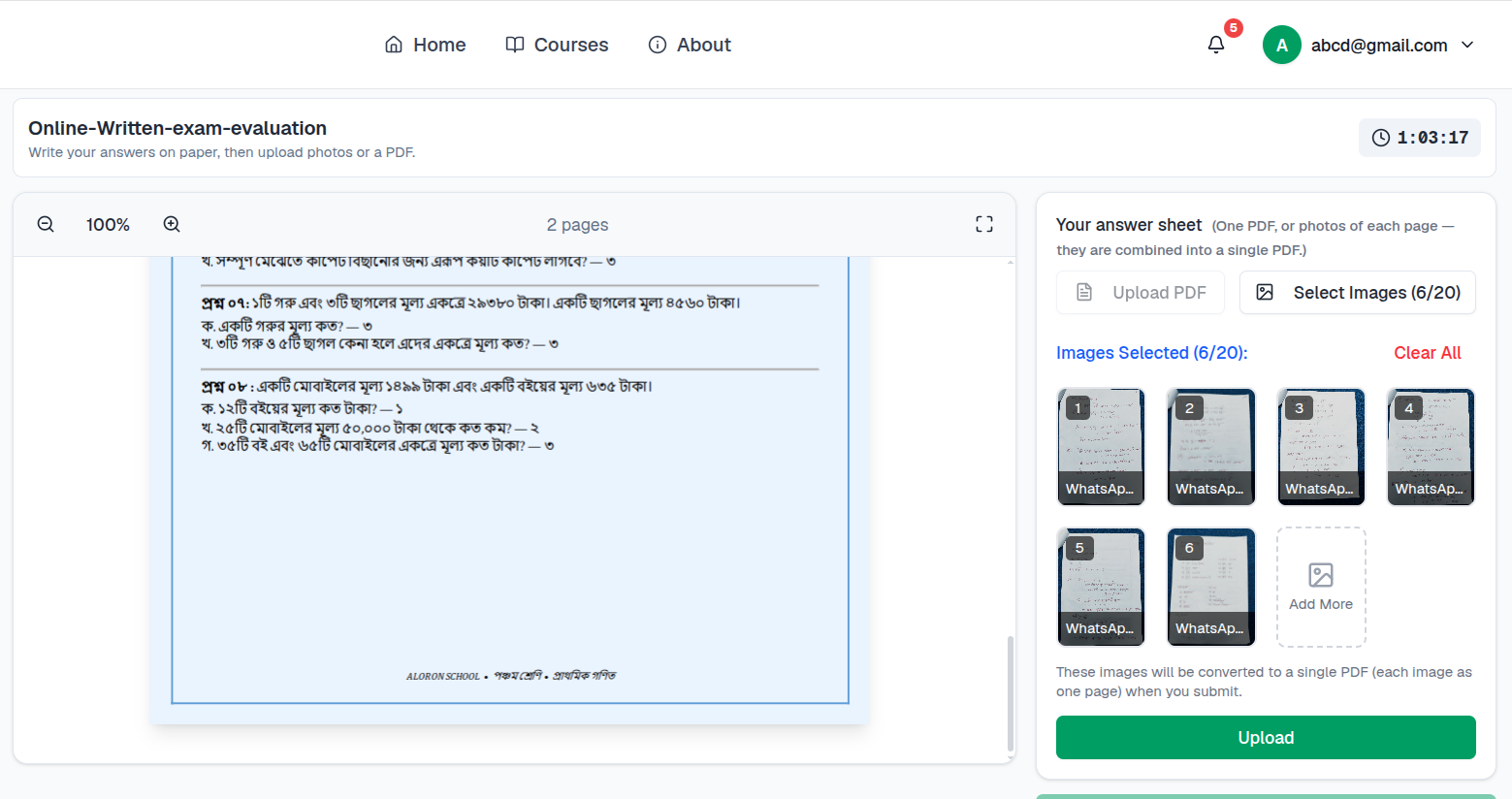The image size is (1512, 799).
Task: Go to the Home menu item
Action: click(x=426, y=45)
